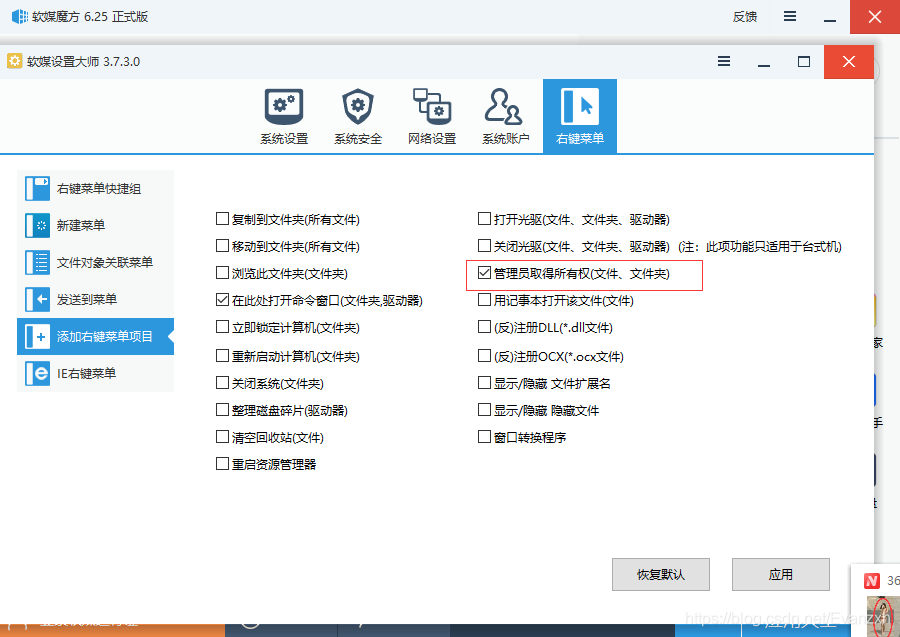900x637 pixels.
Task: Uncheck 管理员取得所有权 checkbox
Action: tap(484, 273)
